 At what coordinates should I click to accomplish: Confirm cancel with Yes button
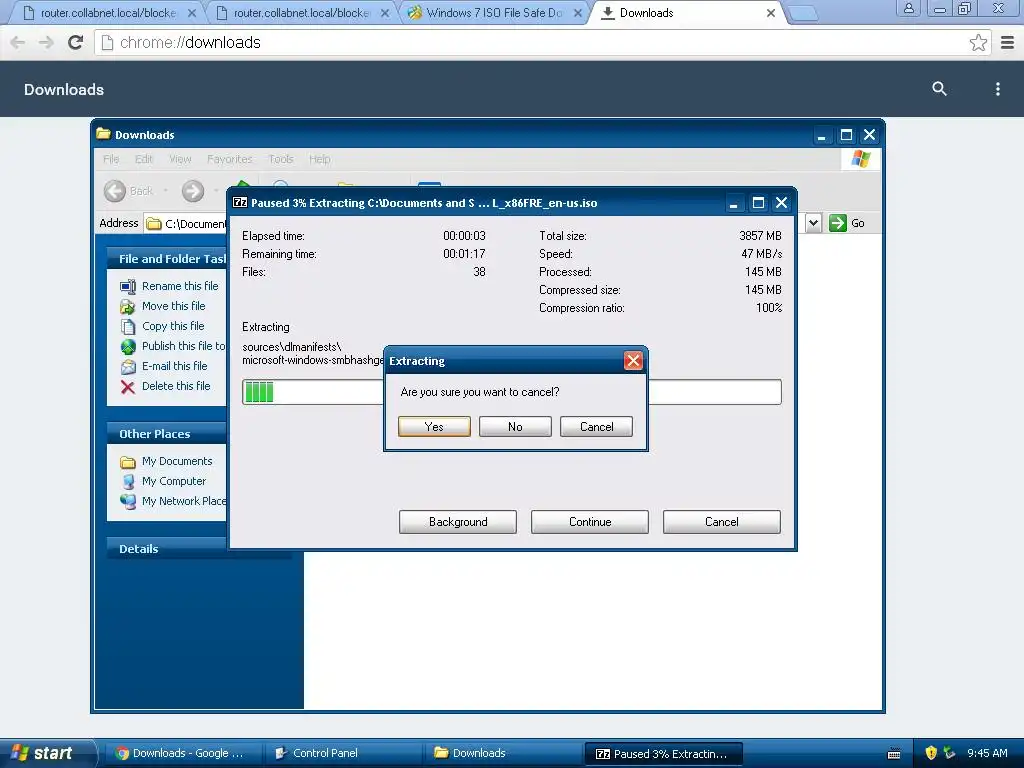coord(434,426)
